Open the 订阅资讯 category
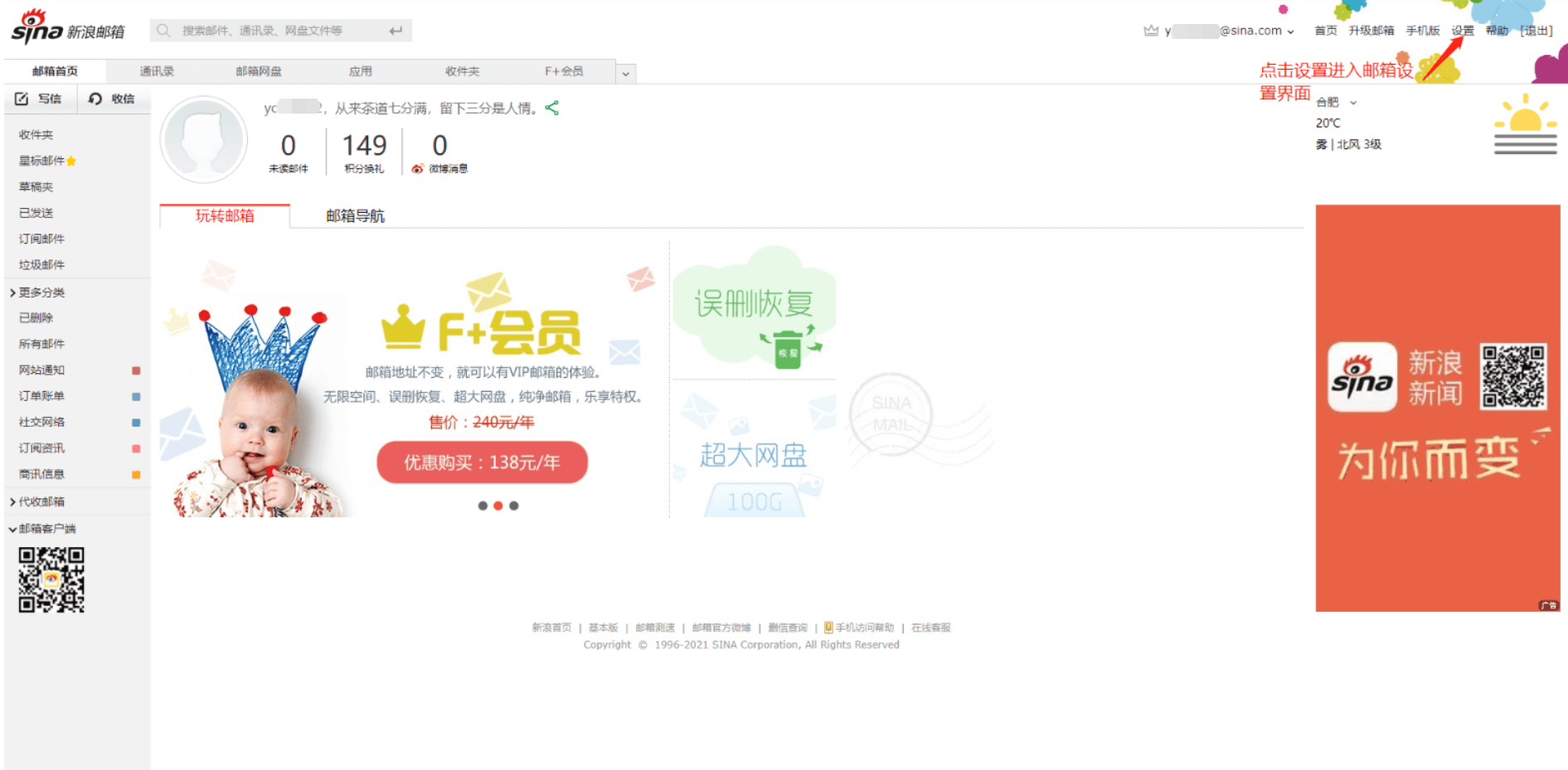 [x=41, y=448]
